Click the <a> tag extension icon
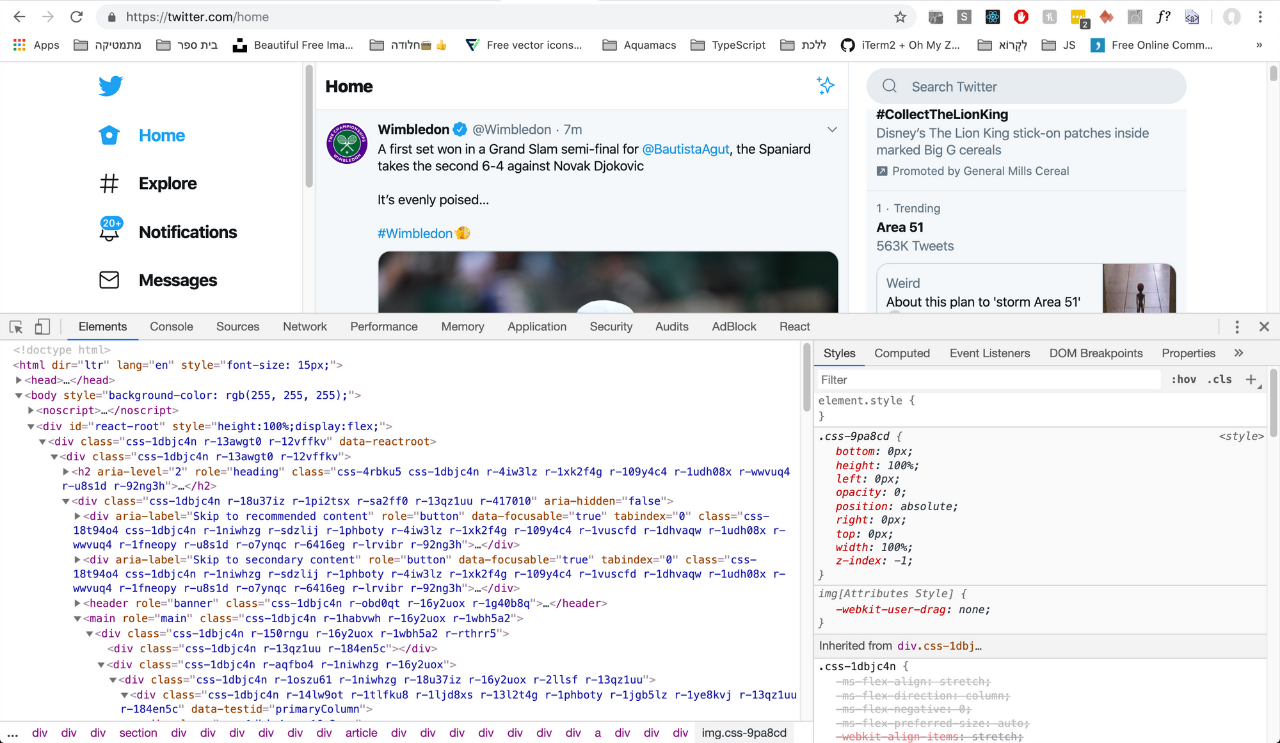1280x743 pixels. tap(1192, 17)
